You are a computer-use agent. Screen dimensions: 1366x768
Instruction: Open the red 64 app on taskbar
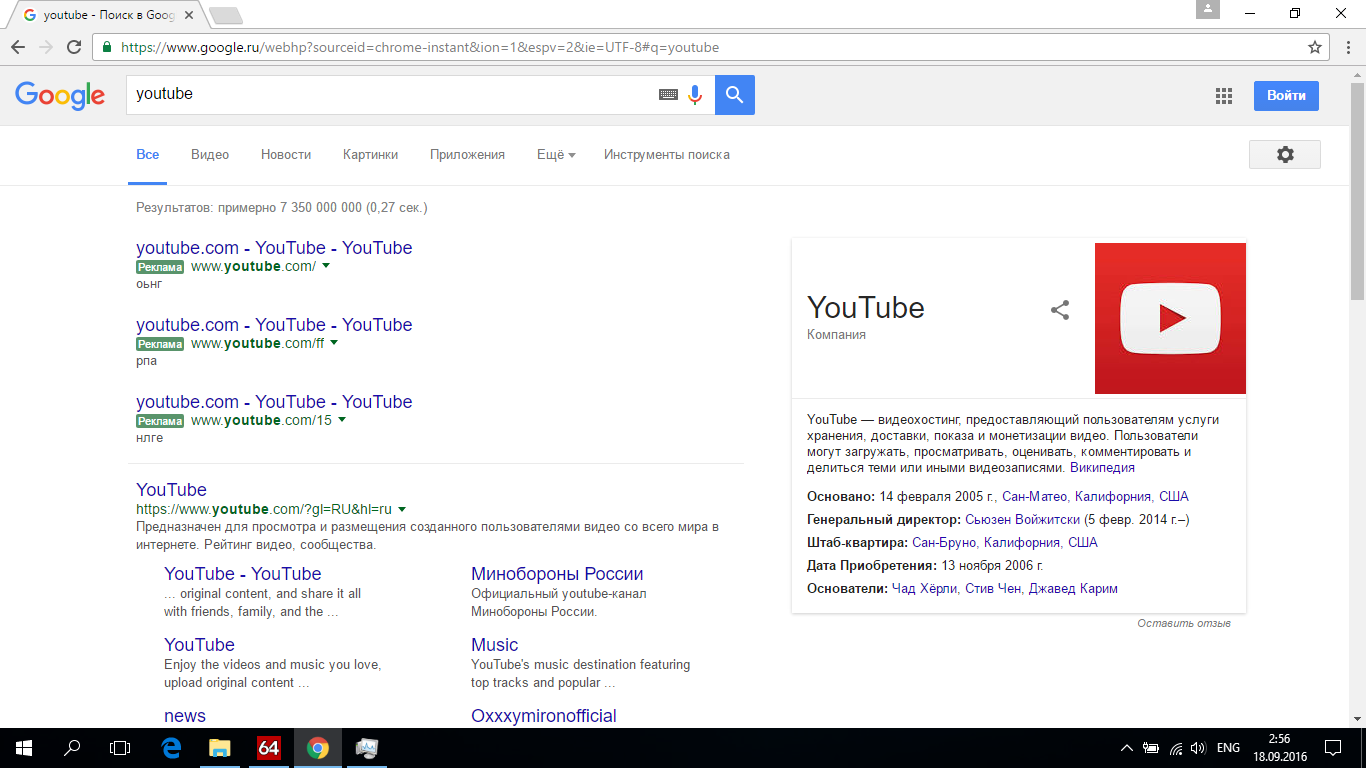tap(269, 748)
